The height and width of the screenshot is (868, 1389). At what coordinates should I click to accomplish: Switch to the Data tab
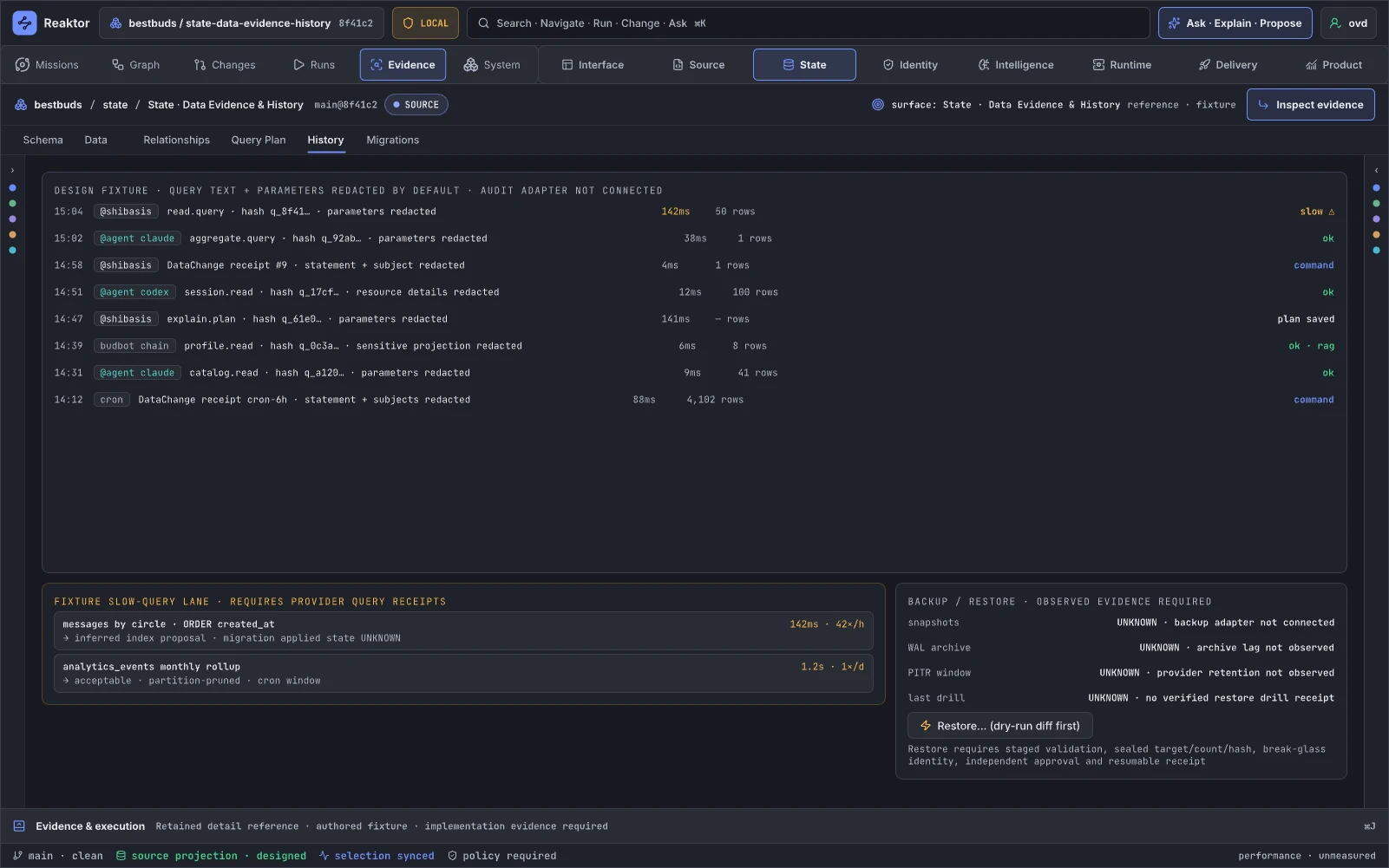(95, 140)
